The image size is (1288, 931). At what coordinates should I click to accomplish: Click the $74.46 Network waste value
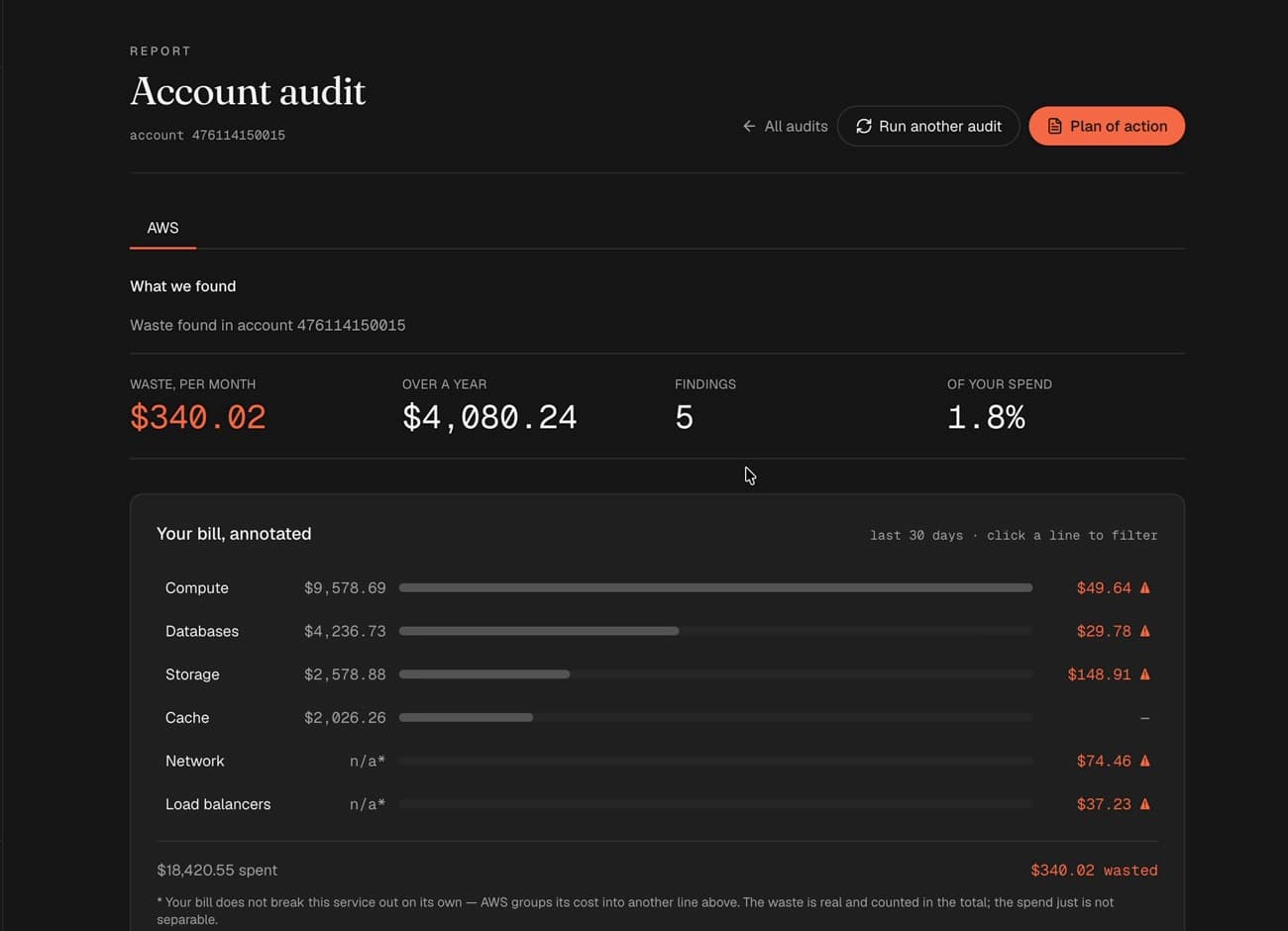click(1104, 761)
